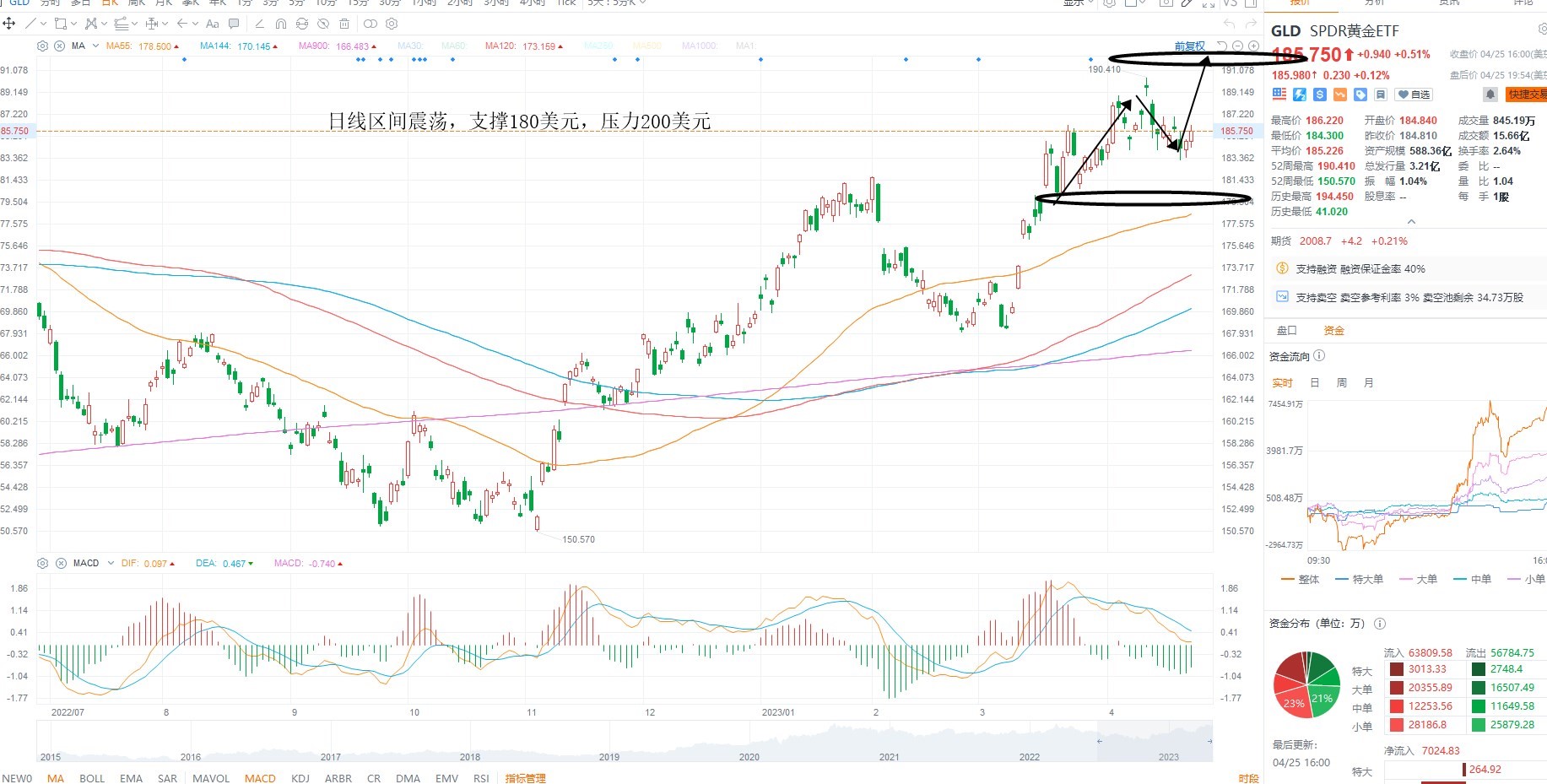
Task: Select the 周 capital flow tab
Action: tap(1342, 383)
